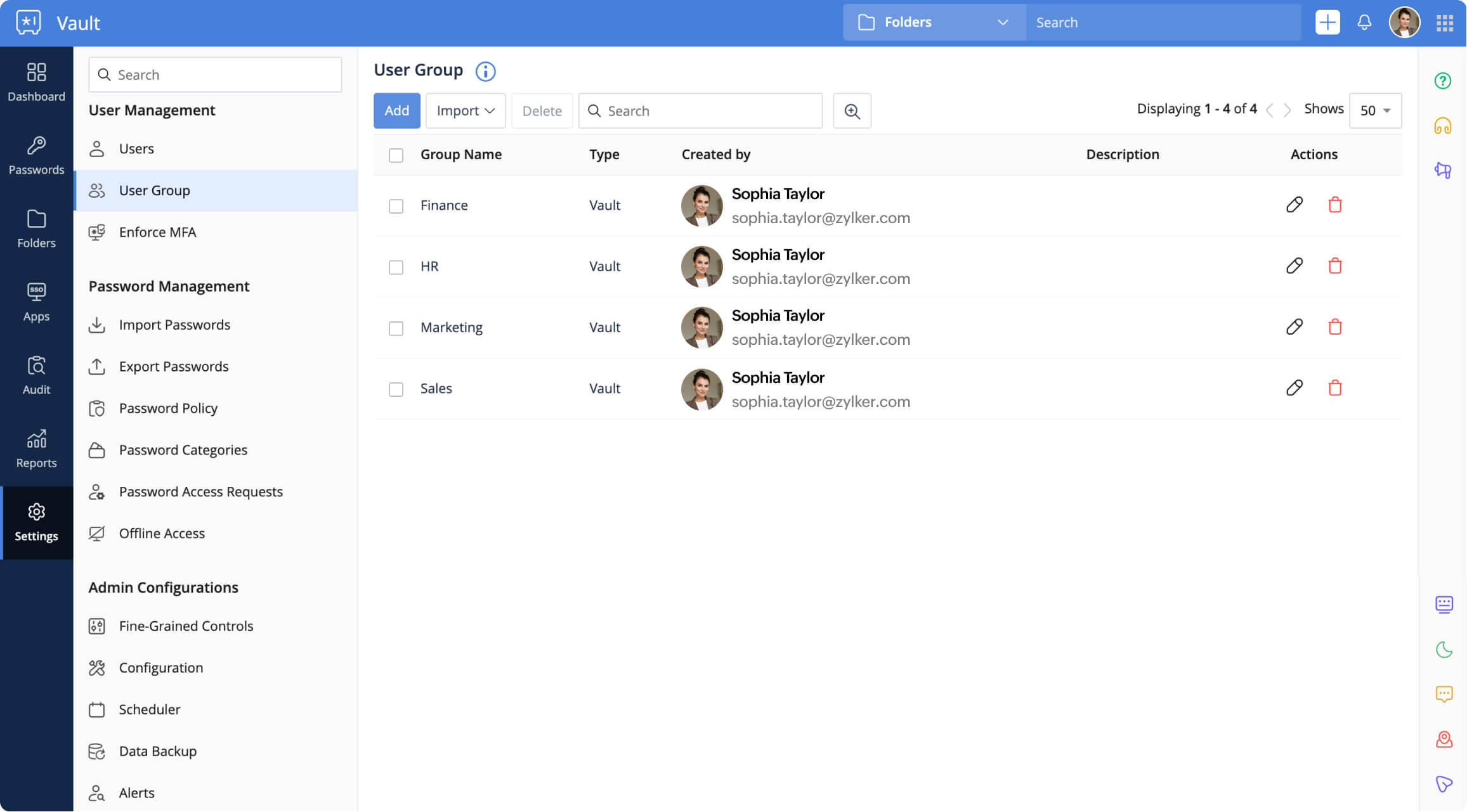Open Enforce MFA page
Image resolution: width=1467 pixels, height=812 pixels.
pyautogui.click(x=157, y=232)
